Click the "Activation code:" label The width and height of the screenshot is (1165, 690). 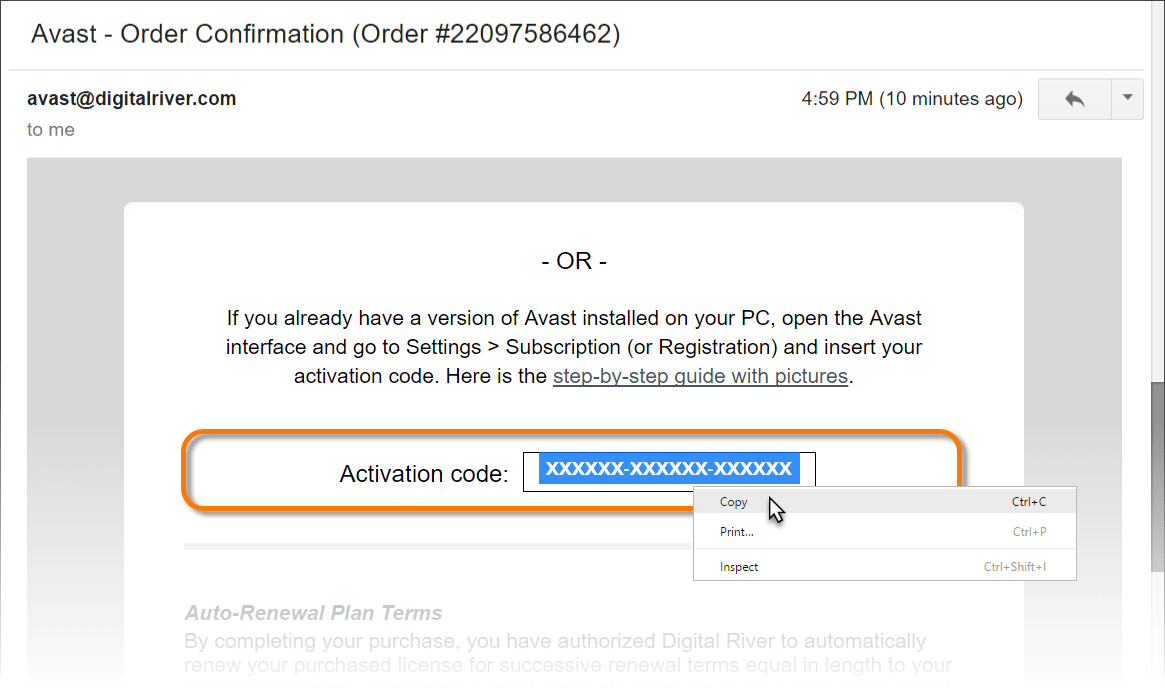pos(424,474)
